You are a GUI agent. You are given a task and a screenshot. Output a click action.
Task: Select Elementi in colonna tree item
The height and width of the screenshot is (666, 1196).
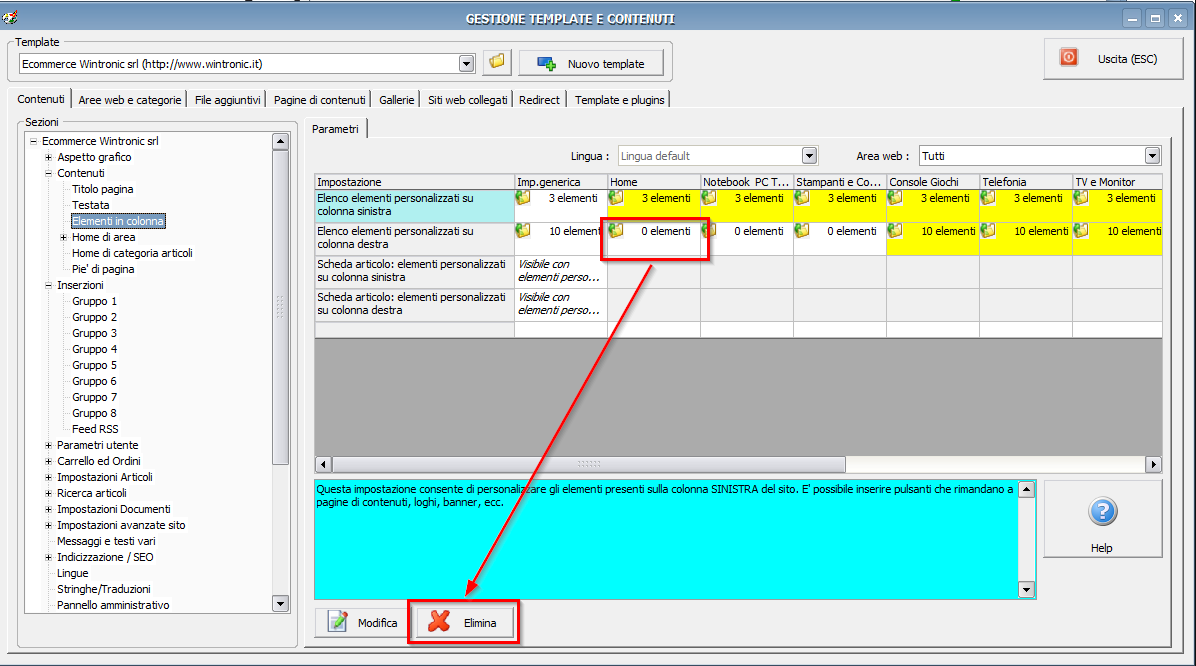[x=118, y=221]
